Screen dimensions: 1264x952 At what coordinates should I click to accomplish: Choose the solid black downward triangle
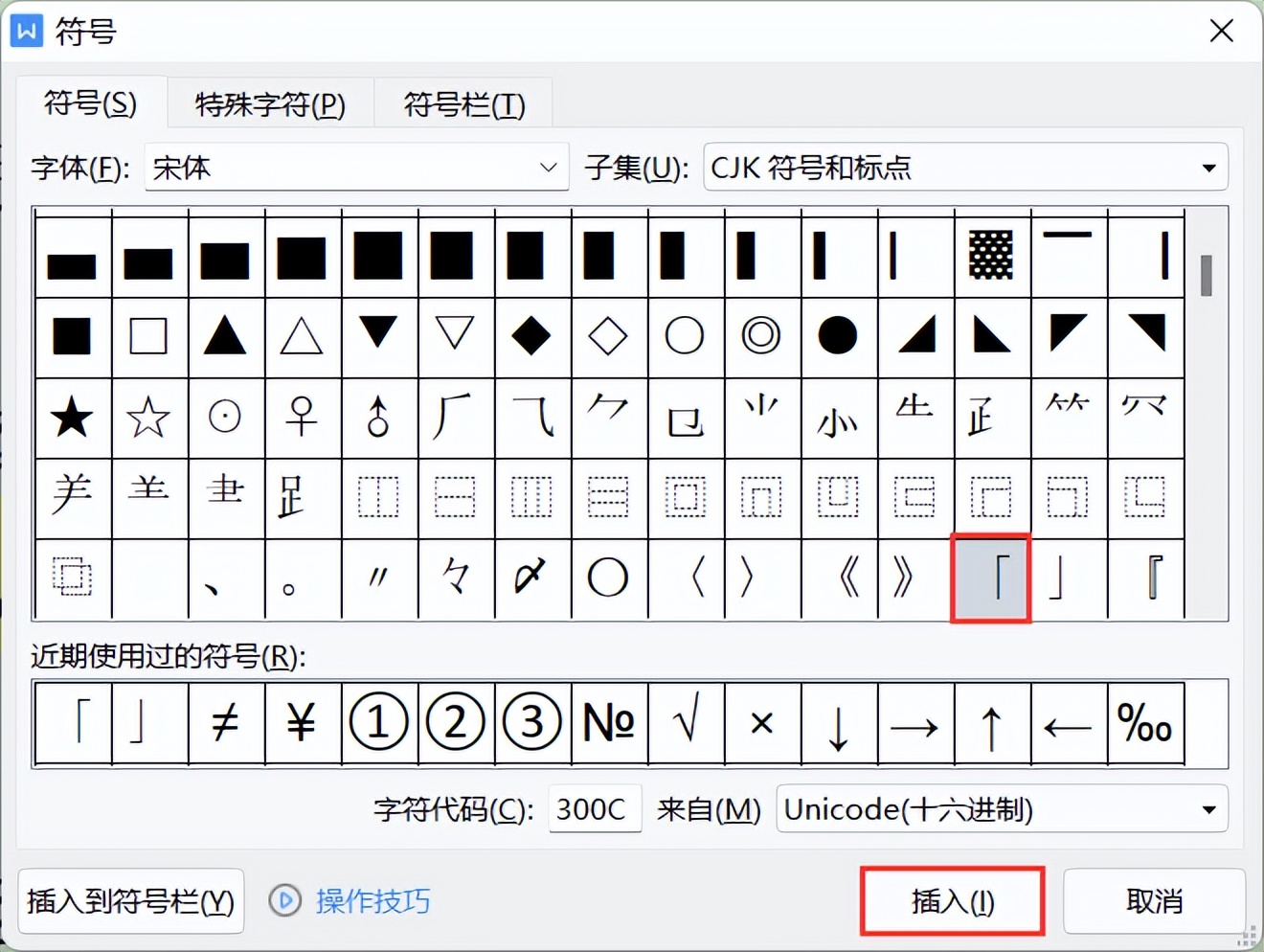378,336
